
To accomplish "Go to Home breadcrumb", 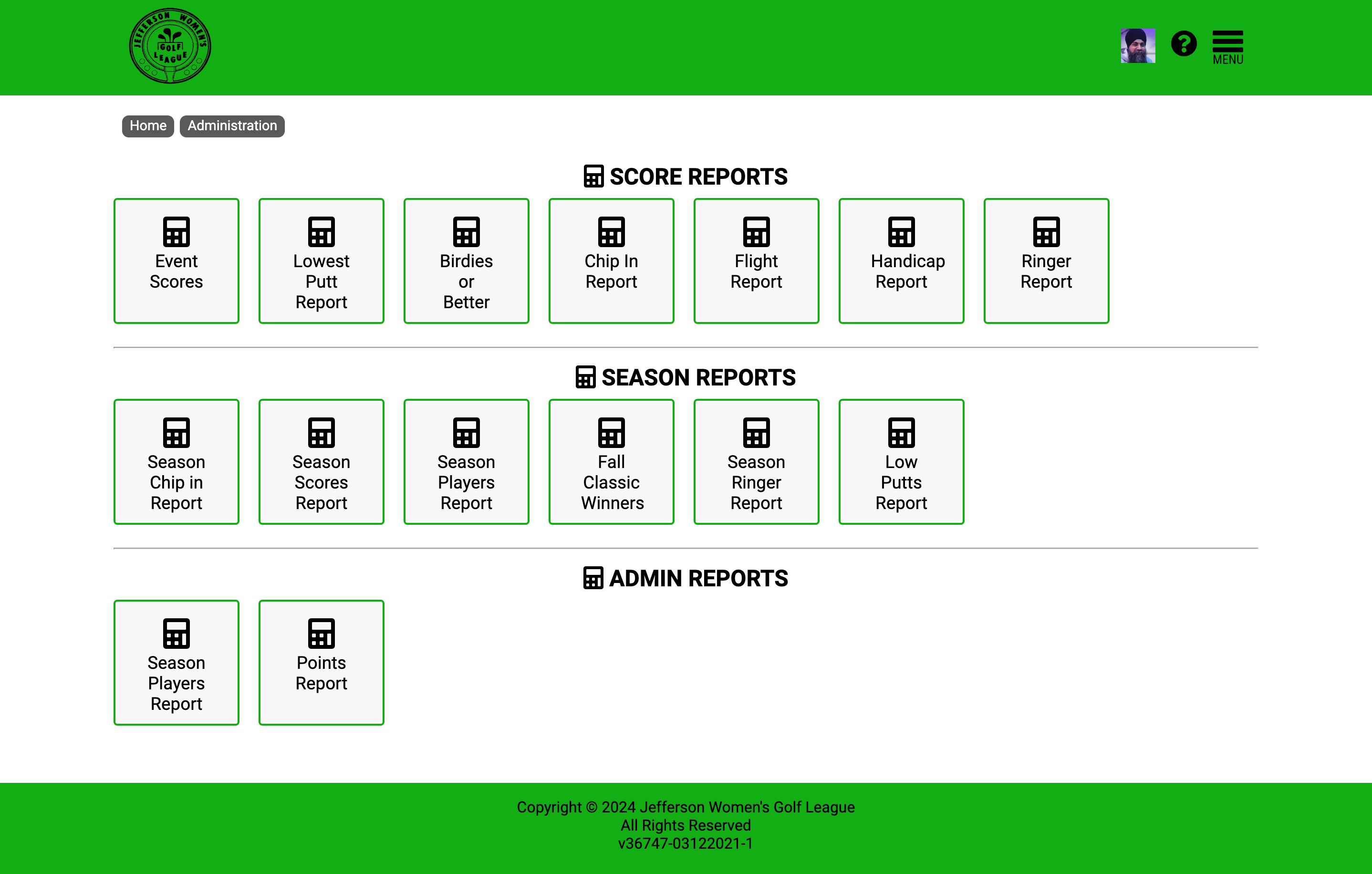I will [147, 126].
